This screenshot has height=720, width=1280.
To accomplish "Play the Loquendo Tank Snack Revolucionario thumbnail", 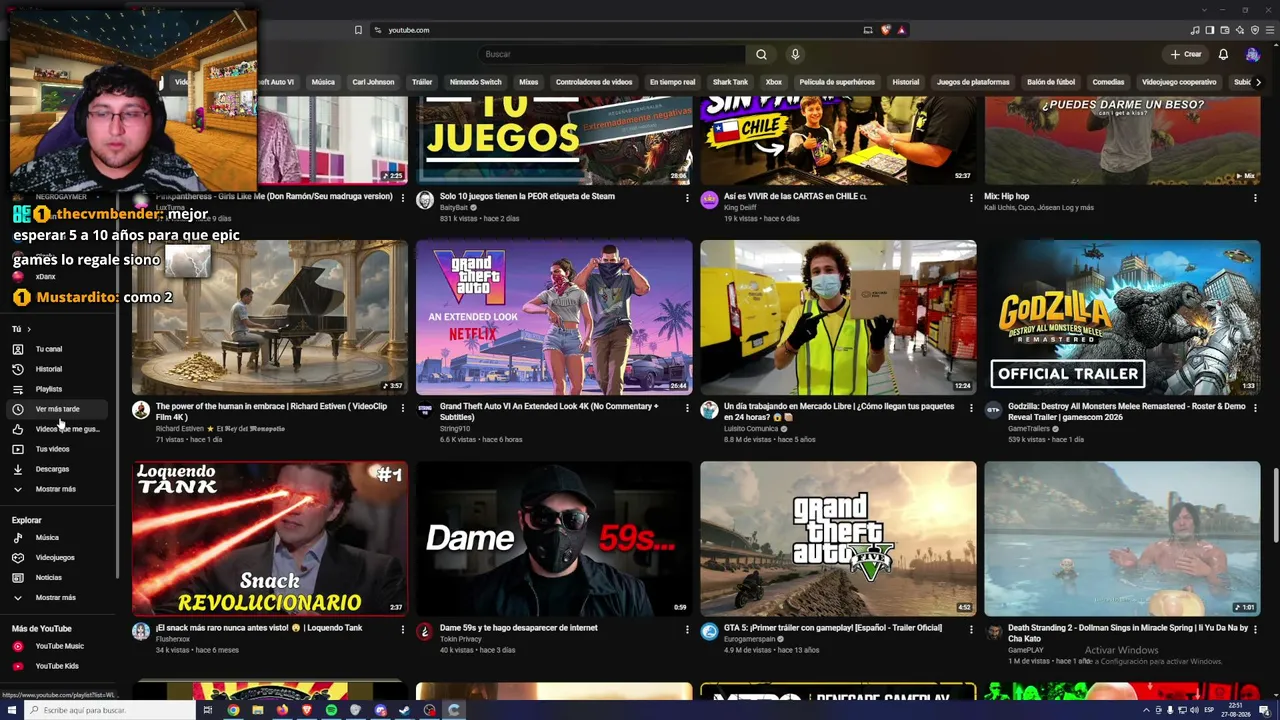I will tap(270, 539).
